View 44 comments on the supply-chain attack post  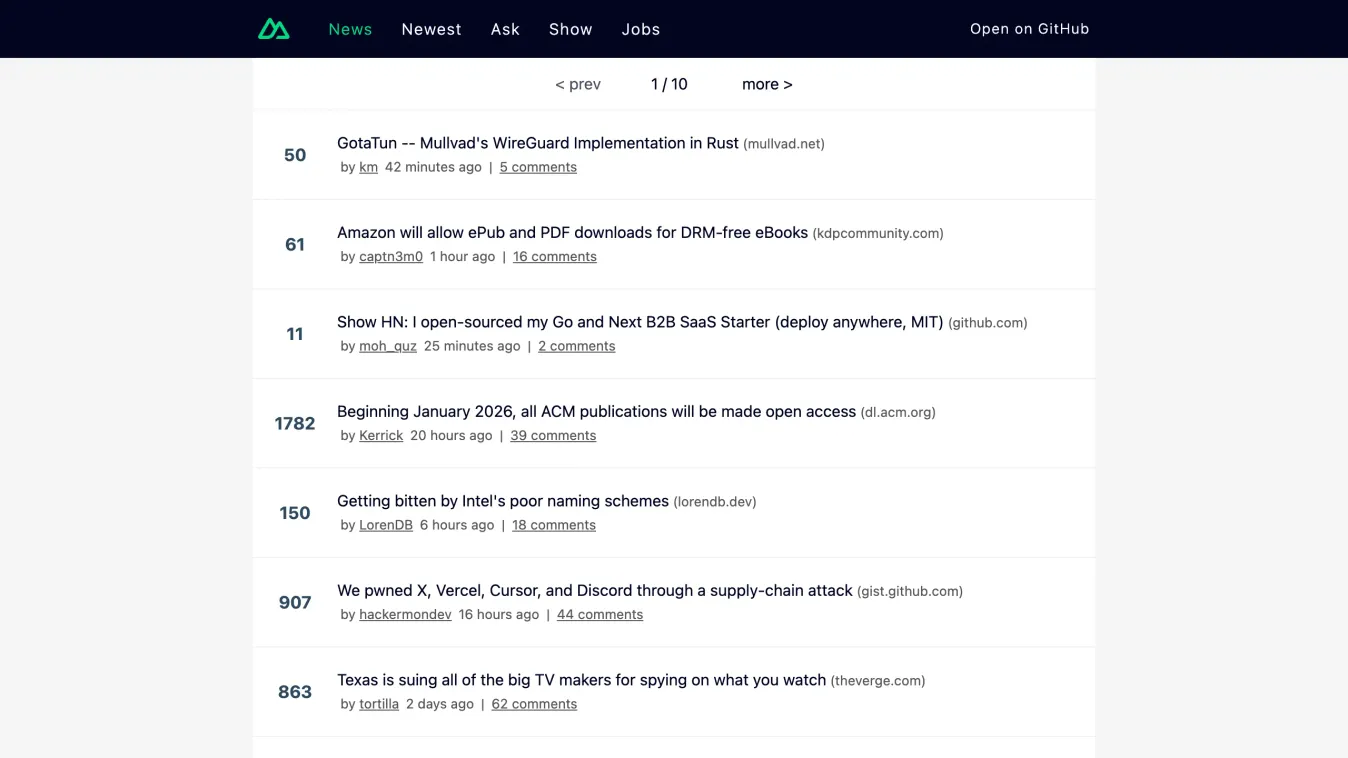click(x=600, y=614)
